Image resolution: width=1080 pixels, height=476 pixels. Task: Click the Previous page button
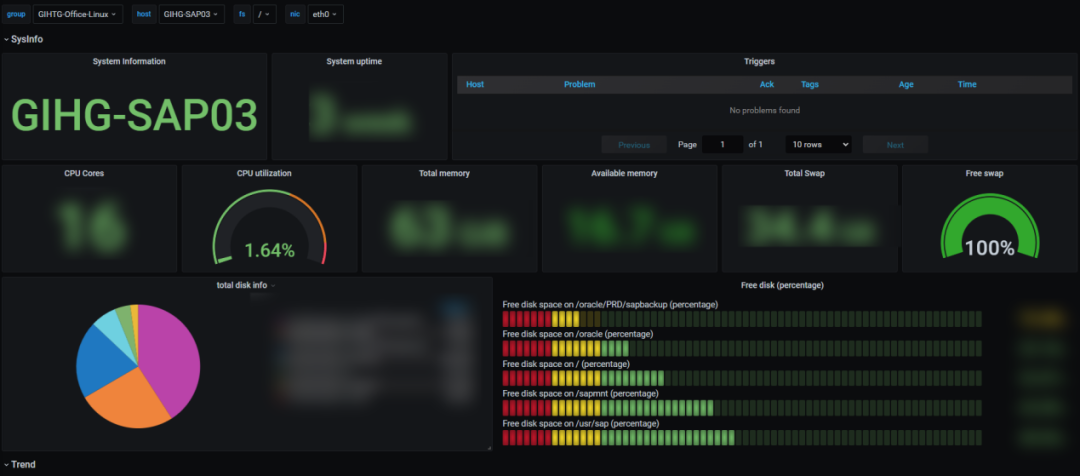click(x=634, y=145)
